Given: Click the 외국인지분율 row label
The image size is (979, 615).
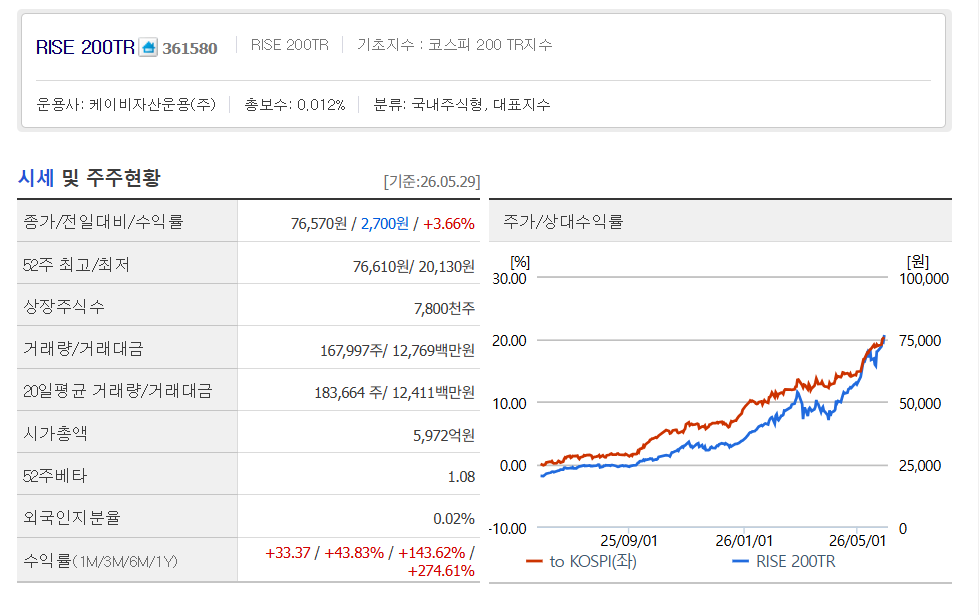Looking at the screenshot, I should tap(72, 518).
